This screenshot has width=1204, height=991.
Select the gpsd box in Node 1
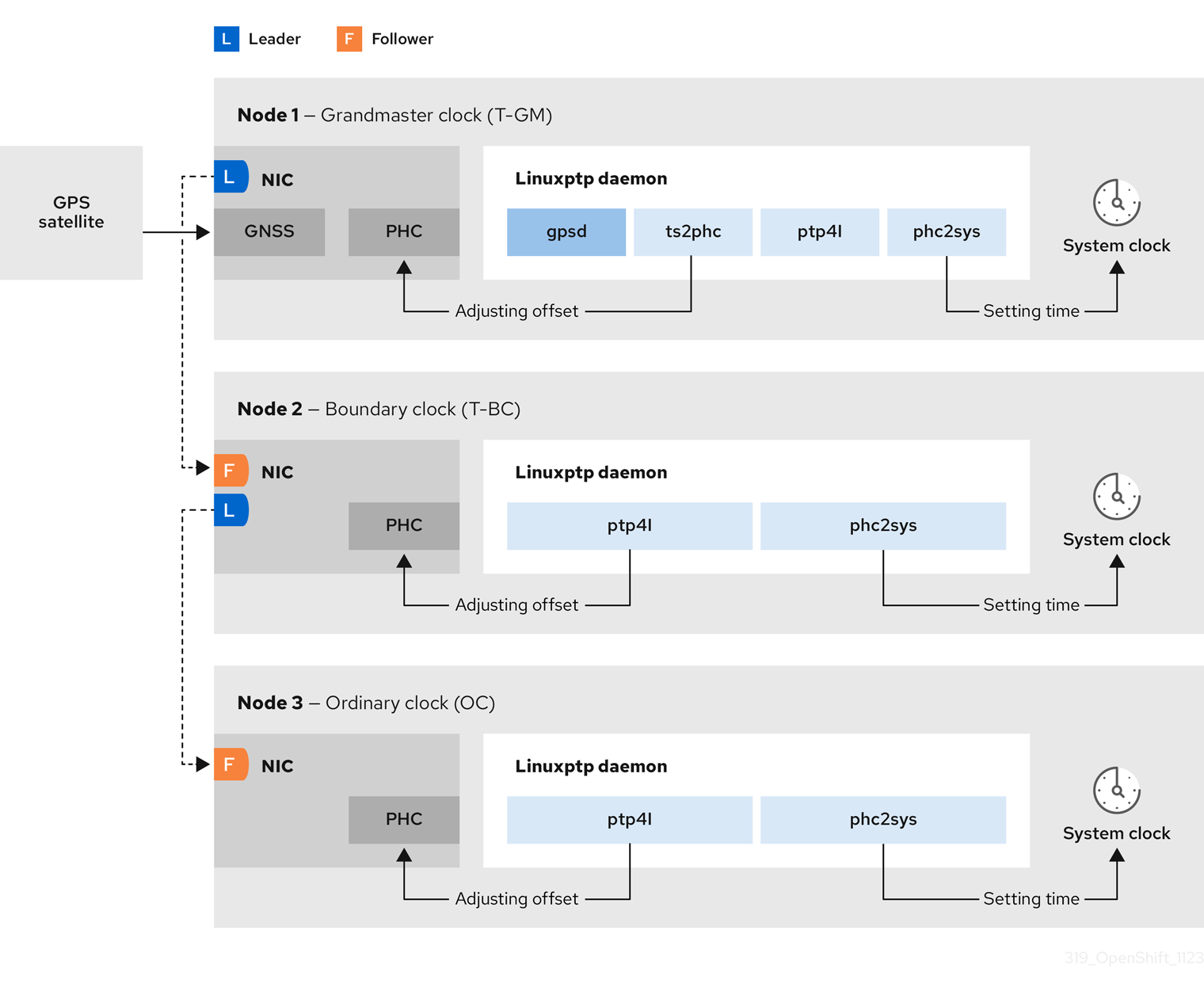click(x=566, y=232)
